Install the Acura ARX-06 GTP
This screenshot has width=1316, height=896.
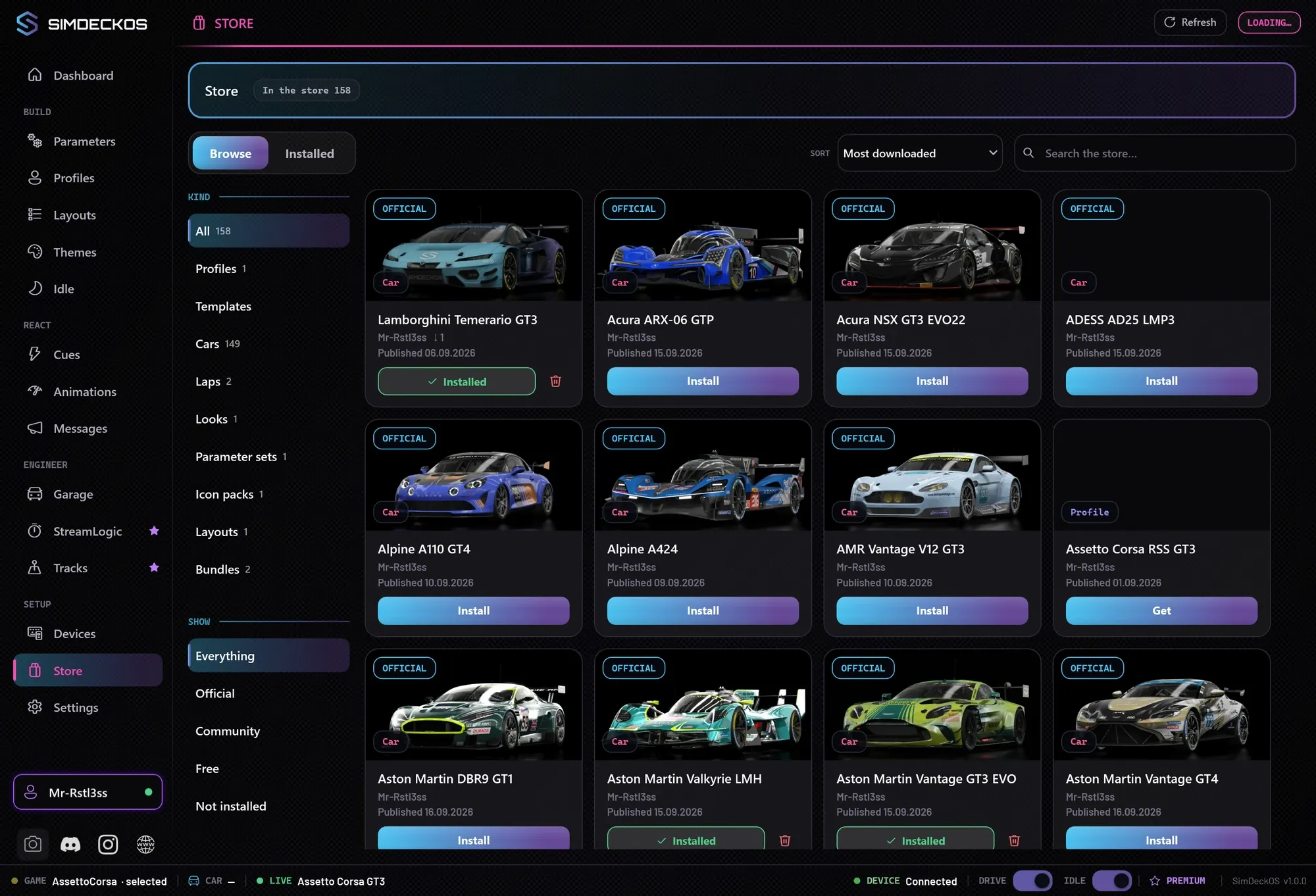click(x=703, y=381)
